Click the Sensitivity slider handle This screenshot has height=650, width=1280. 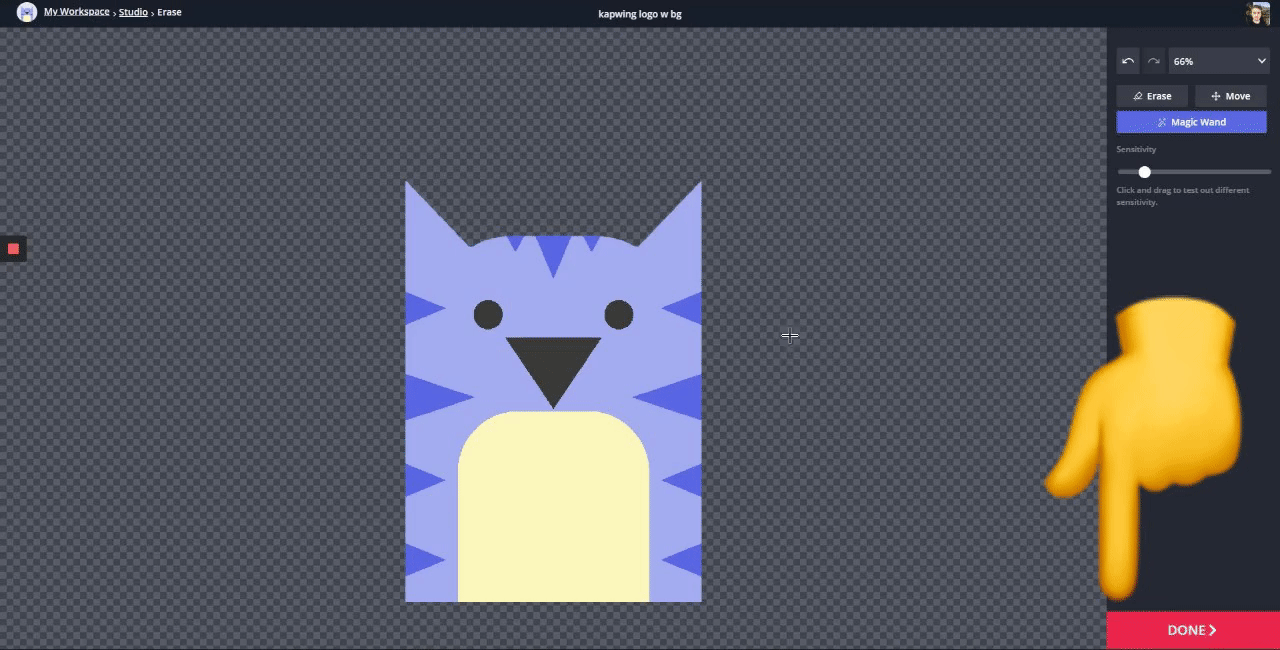[1144, 172]
